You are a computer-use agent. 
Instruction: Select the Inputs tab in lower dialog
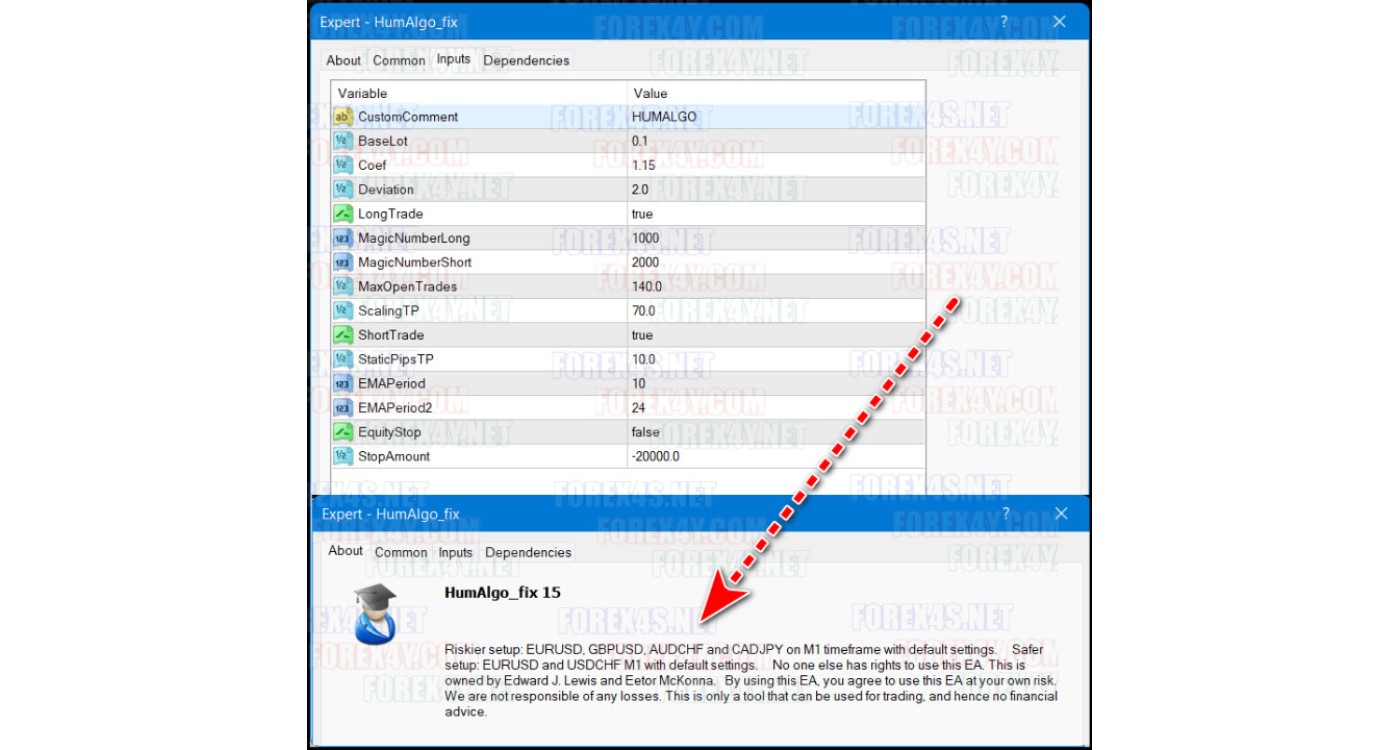click(455, 552)
